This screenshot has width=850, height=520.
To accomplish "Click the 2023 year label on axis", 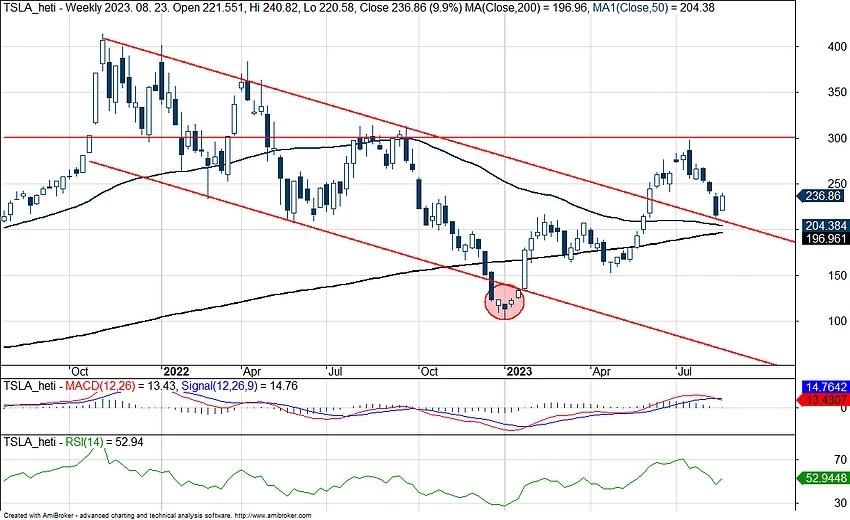I will point(519,371).
